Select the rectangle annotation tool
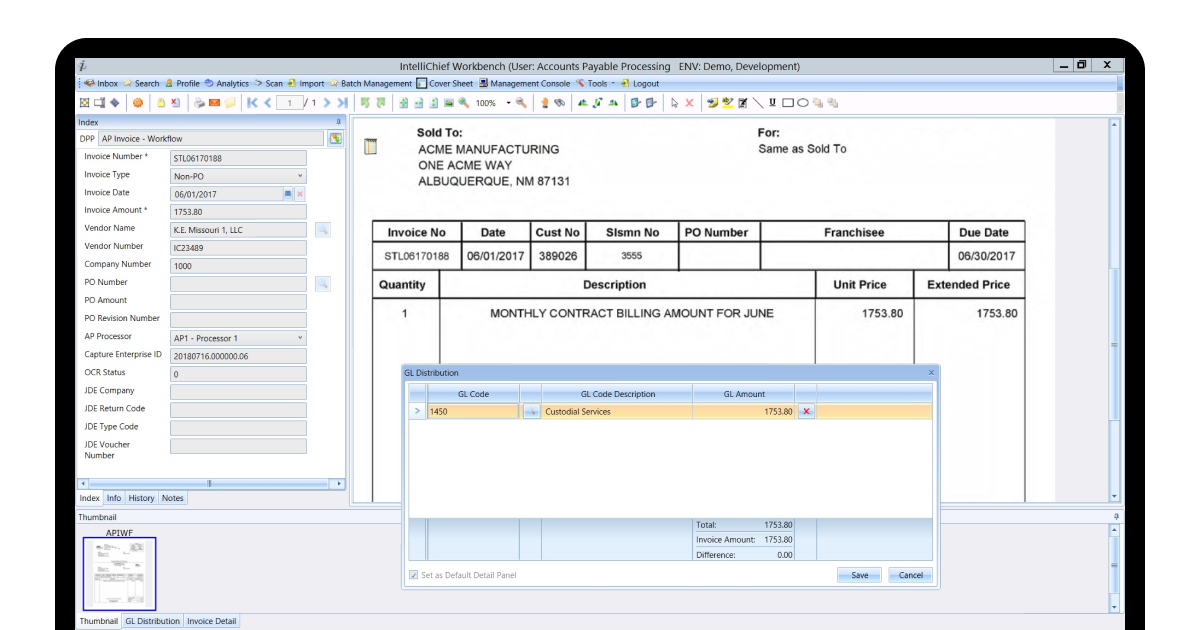The width and height of the screenshot is (1200, 630). click(788, 103)
